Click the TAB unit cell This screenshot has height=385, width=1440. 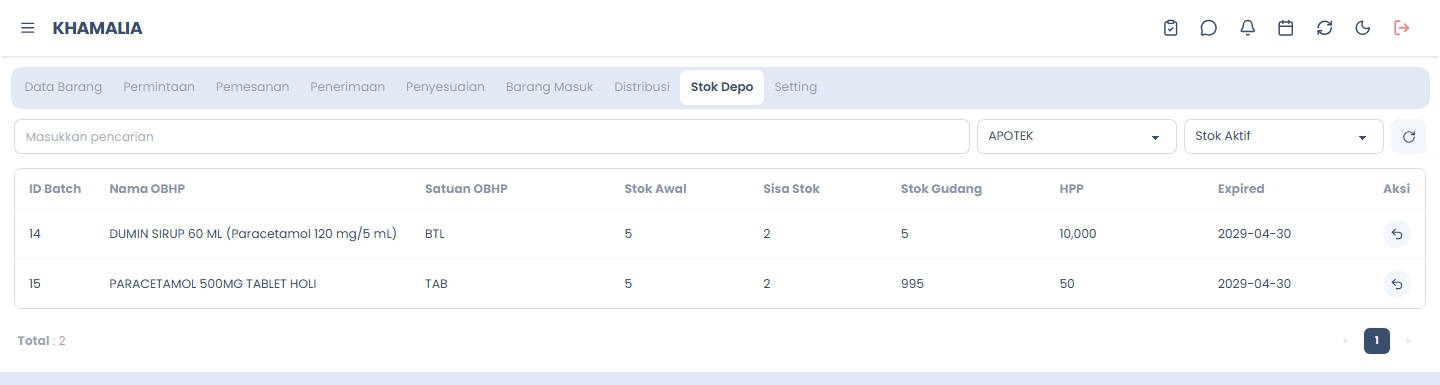coord(436,284)
